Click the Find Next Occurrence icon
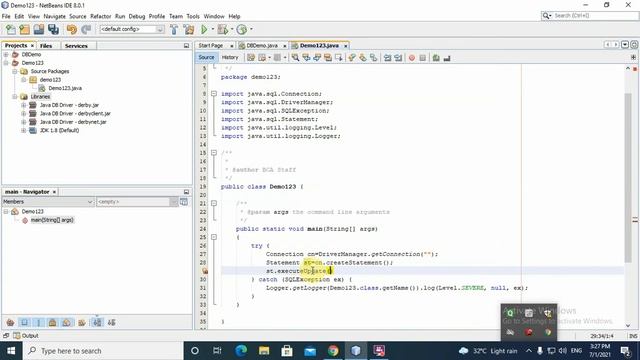 click(x=317, y=58)
